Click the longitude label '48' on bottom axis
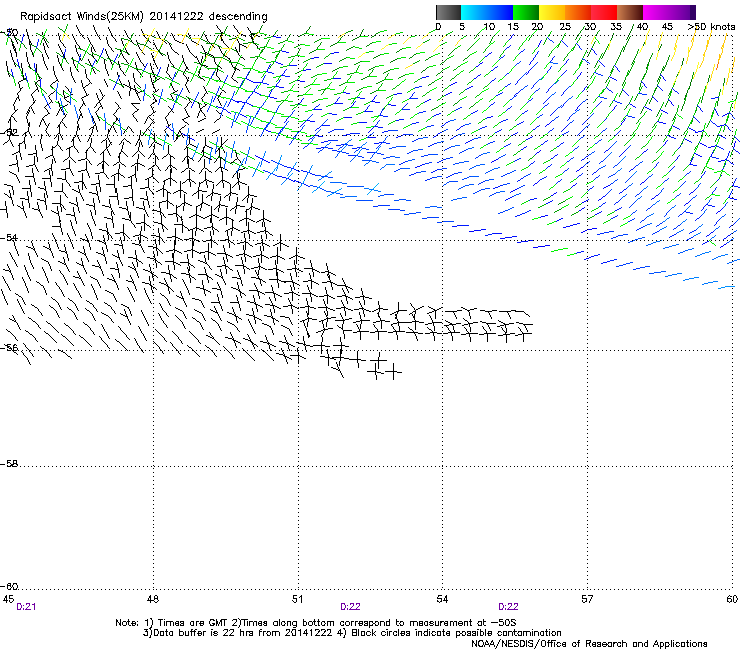Screen dimensions: 740x650 pyautogui.click(x=152, y=599)
